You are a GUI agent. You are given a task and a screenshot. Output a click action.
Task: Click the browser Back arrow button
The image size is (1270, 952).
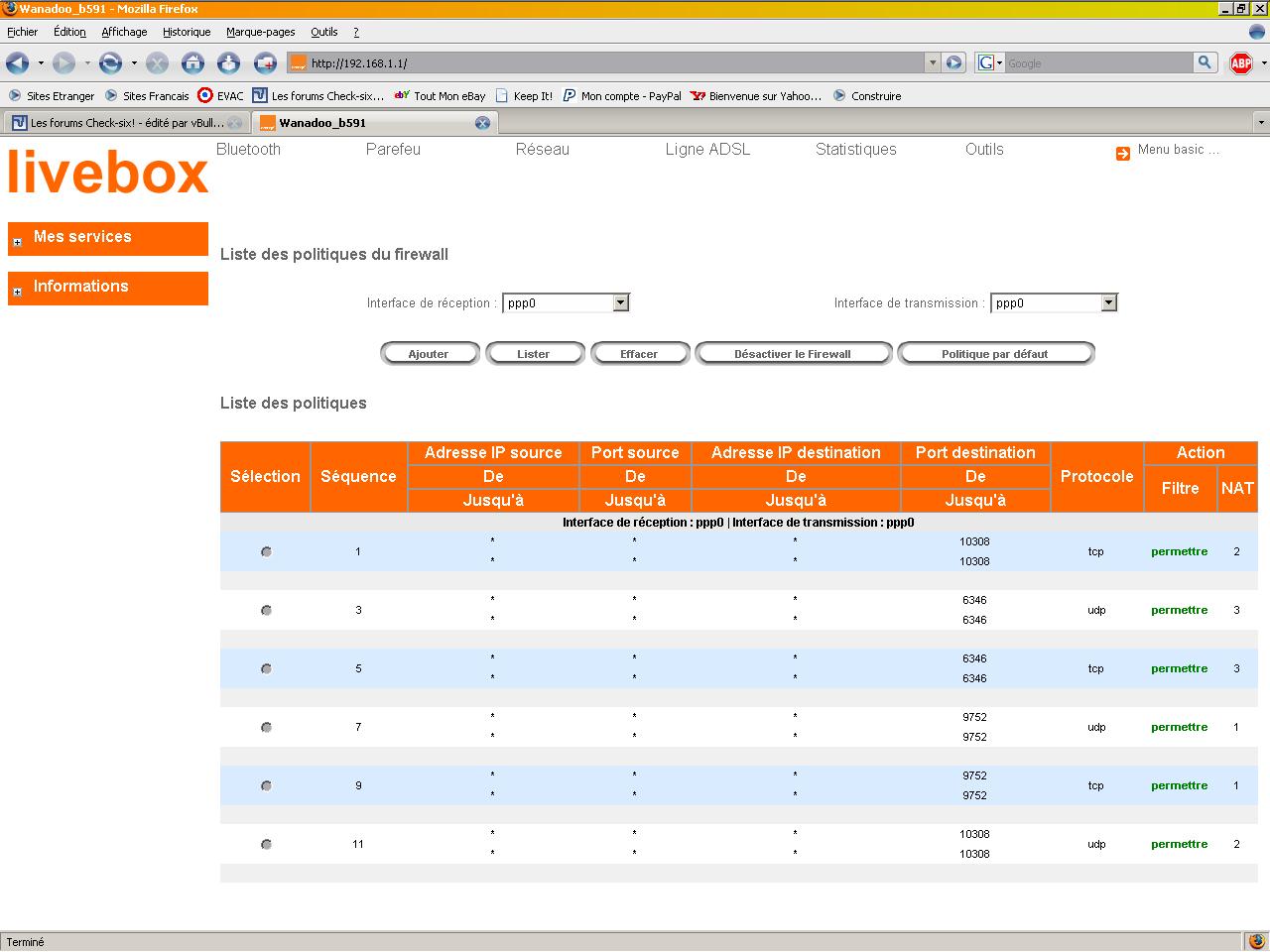click(18, 63)
